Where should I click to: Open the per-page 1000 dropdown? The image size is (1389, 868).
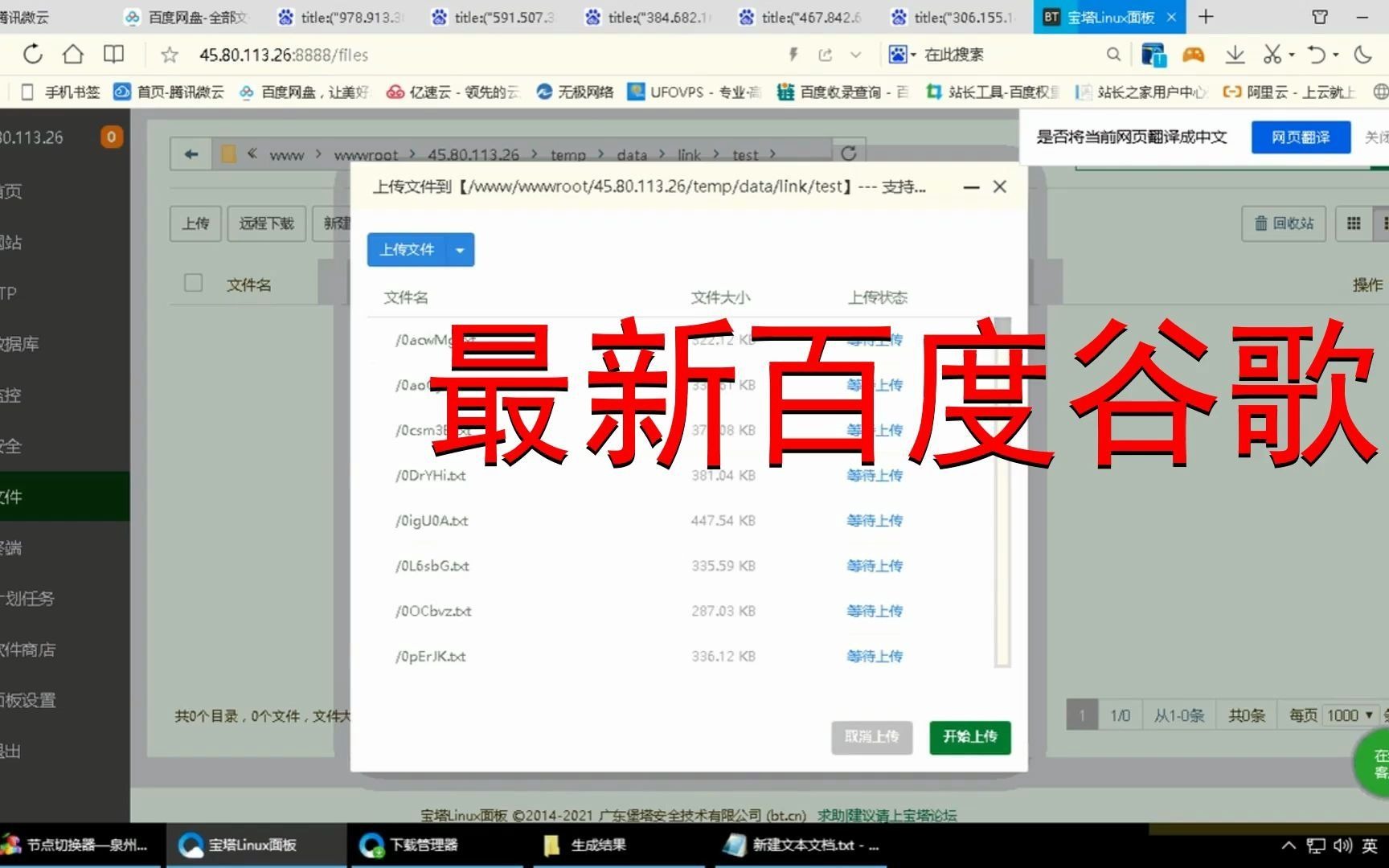pos(1350,715)
